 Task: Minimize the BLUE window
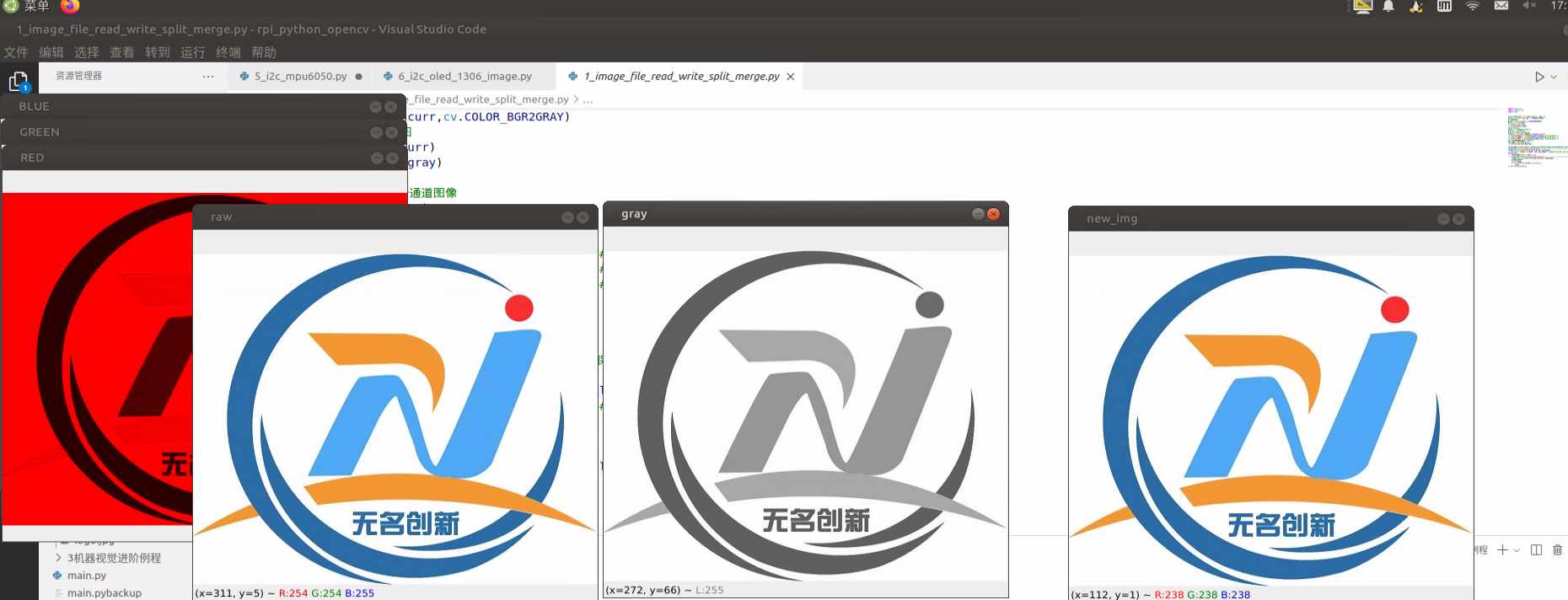(x=375, y=107)
